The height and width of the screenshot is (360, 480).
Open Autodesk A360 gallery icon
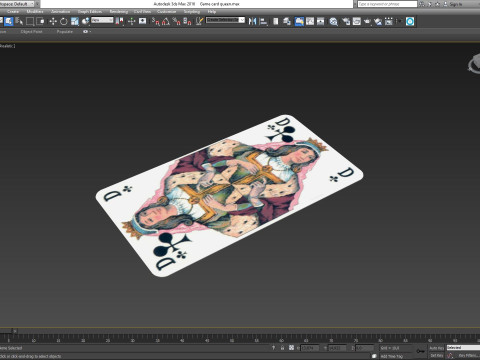click(389, 21)
